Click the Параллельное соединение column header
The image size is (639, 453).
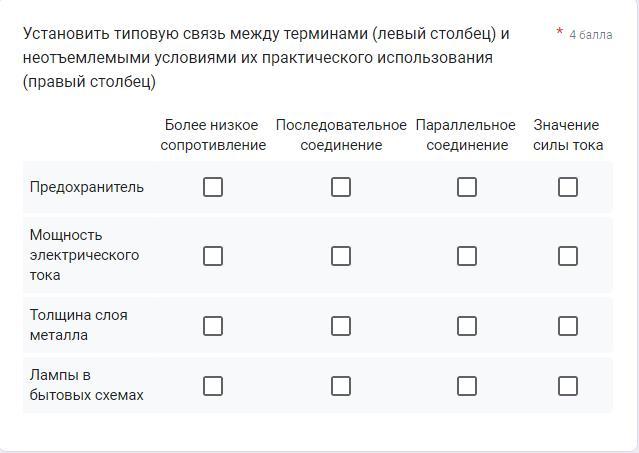466,135
